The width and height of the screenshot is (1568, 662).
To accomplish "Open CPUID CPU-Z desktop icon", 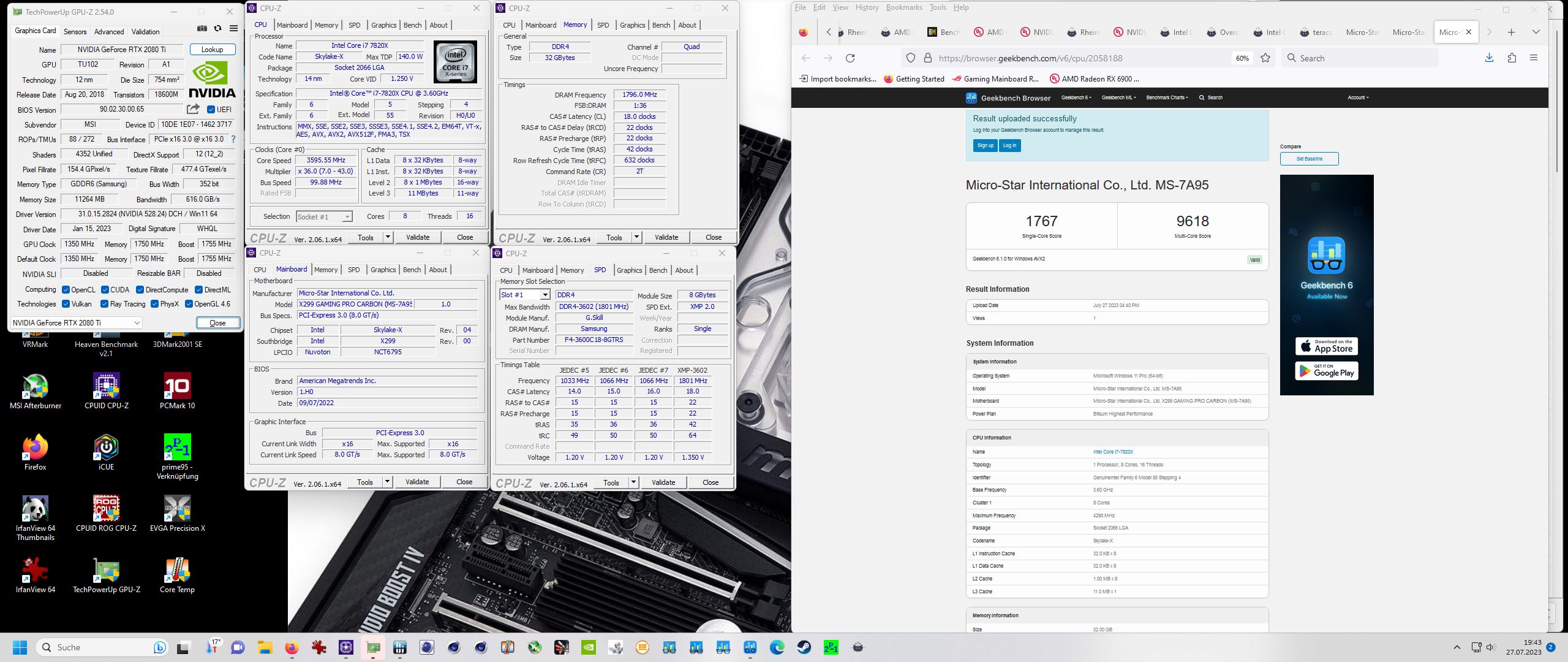I will pos(107,391).
